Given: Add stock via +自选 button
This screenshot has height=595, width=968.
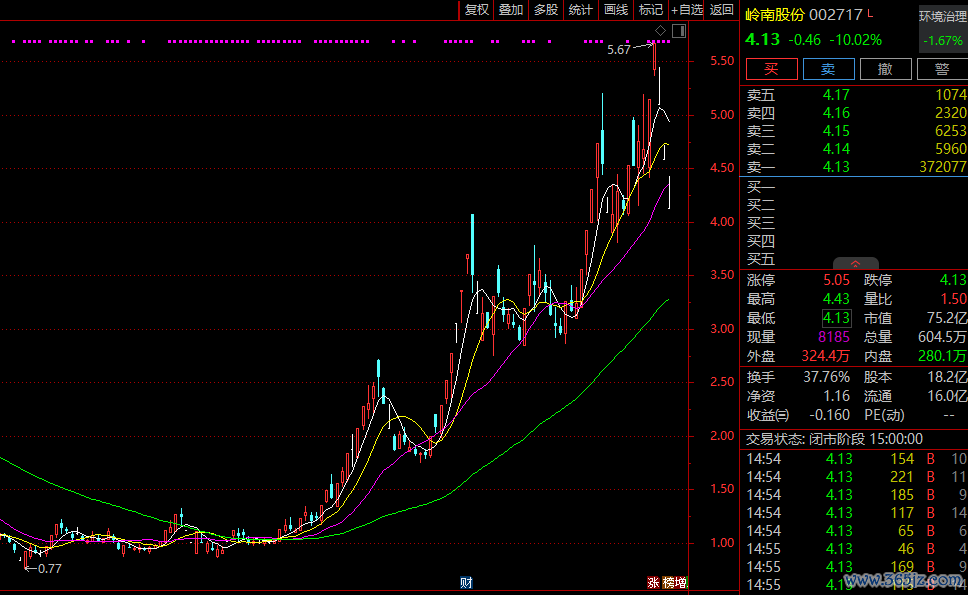Looking at the screenshot, I should tap(687, 10).
